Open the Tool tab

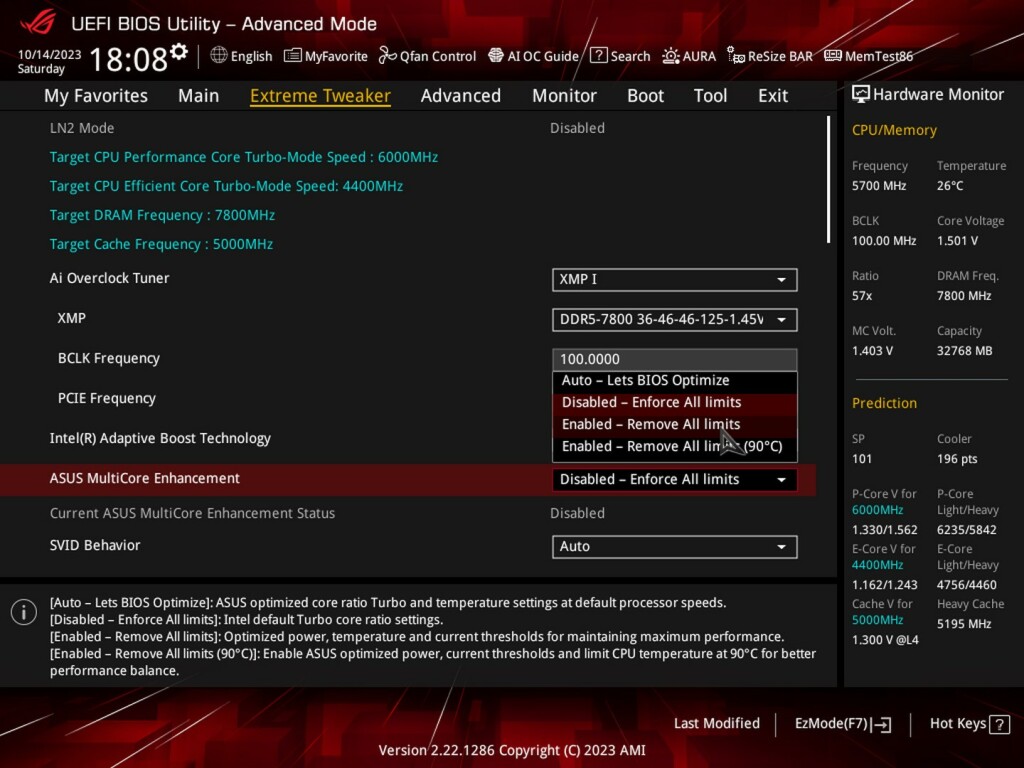tap(710, 96)
